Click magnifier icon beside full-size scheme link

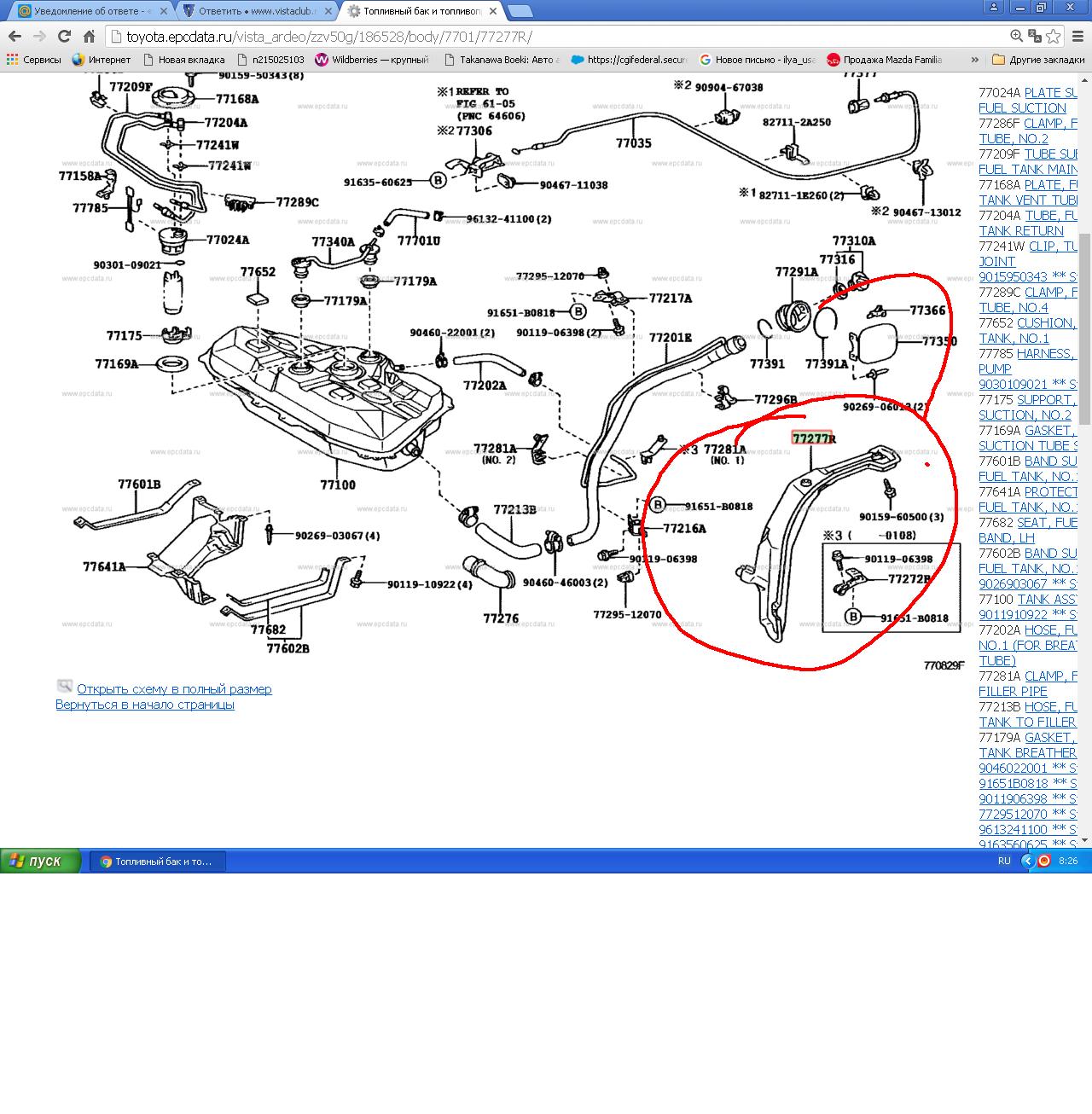coord(64,686)
